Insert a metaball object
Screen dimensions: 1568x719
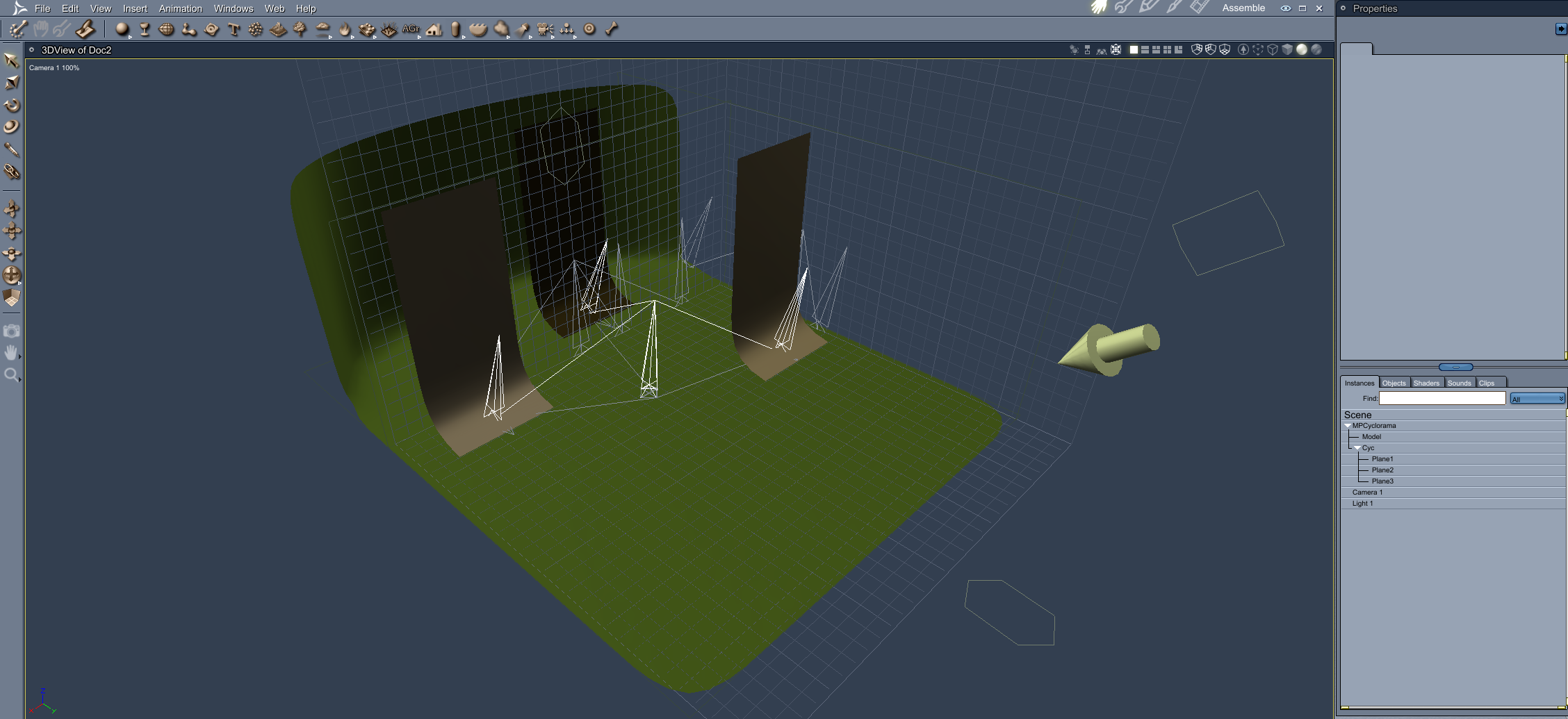coord(189,29)
